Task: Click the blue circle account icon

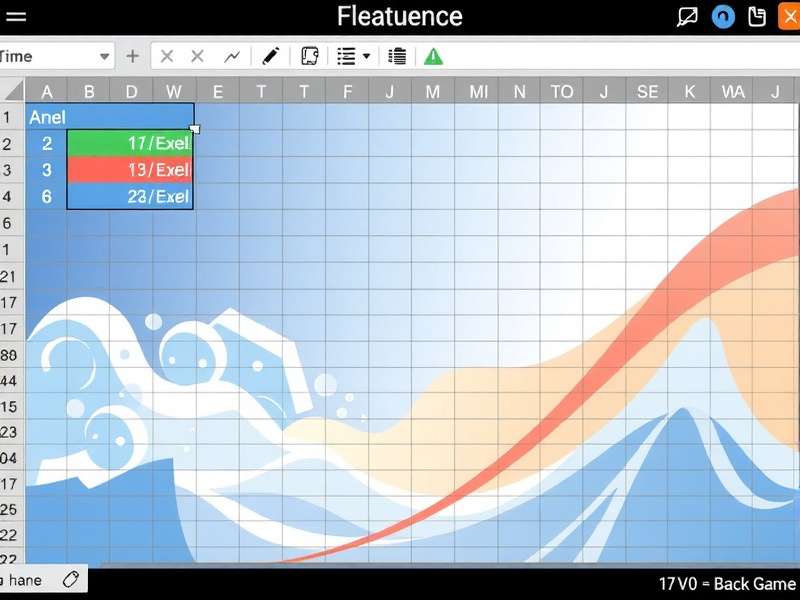Action: (722, 16)
